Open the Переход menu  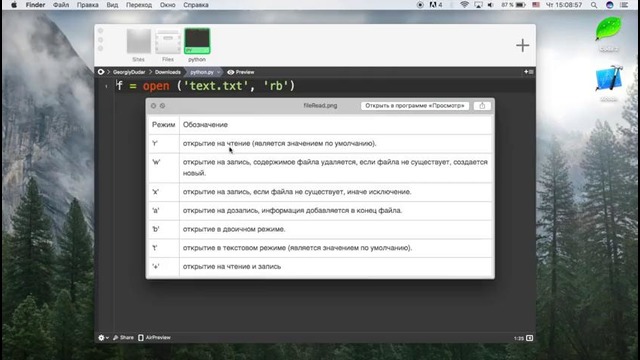[139, 5]
